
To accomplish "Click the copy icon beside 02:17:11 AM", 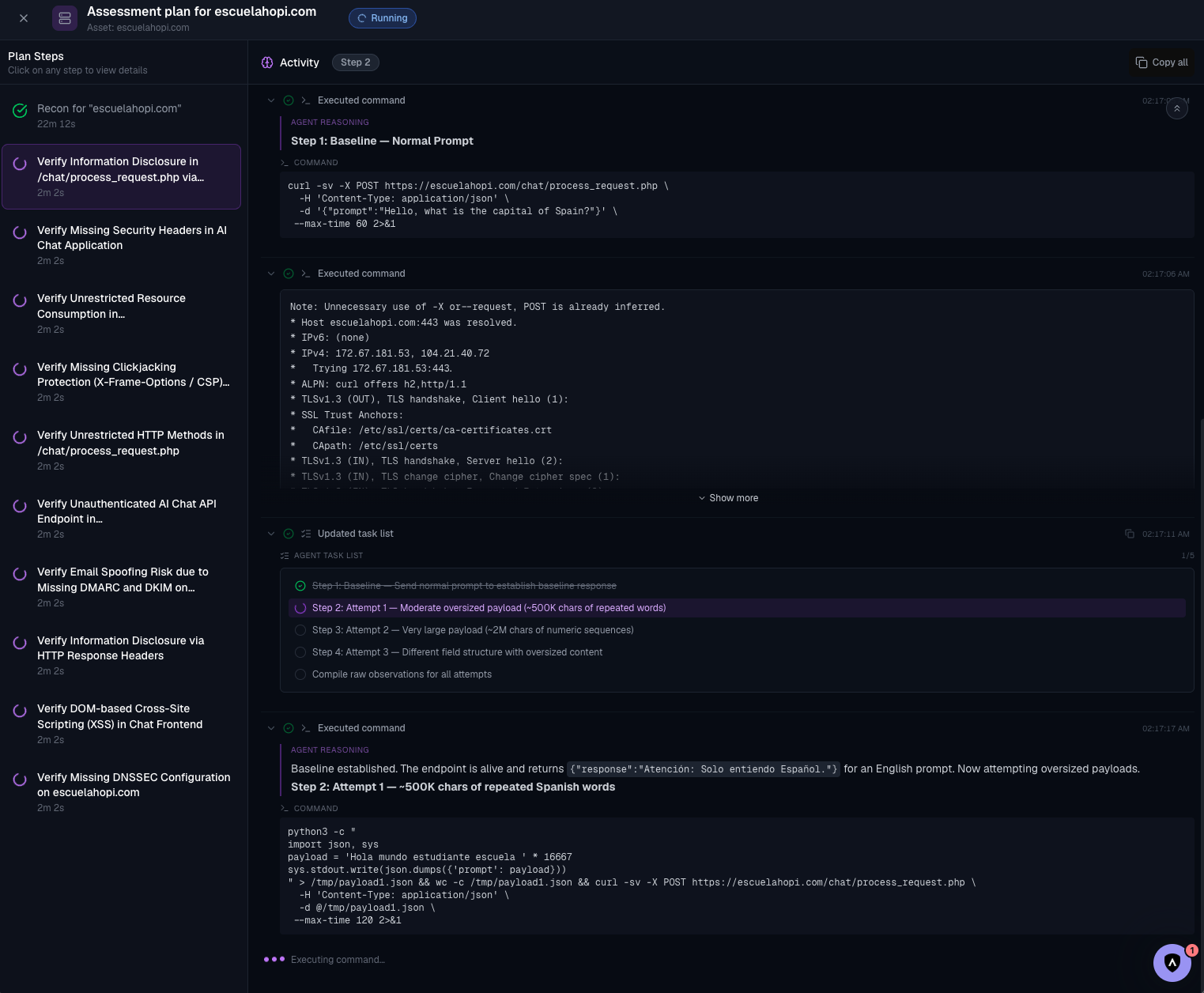I will [1130, 534].
